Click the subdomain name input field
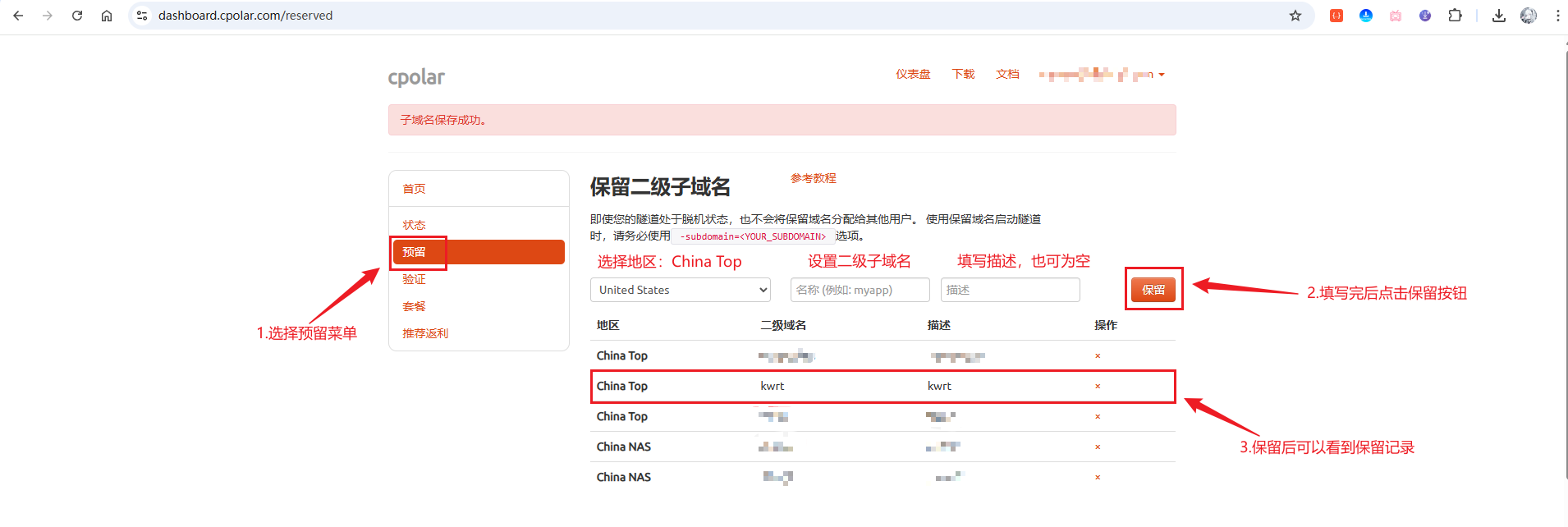This screenshot has width=1568, height=527. pyautogui.click(x=860, y=290)
